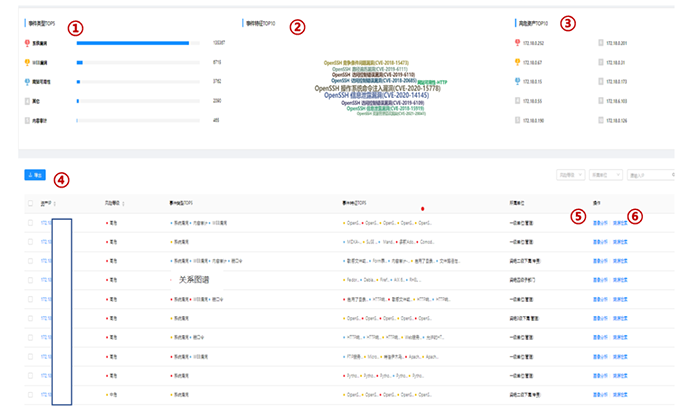Click the progress bar for count 3792
This screenshot has width=700, height=420.
point(138,82)
